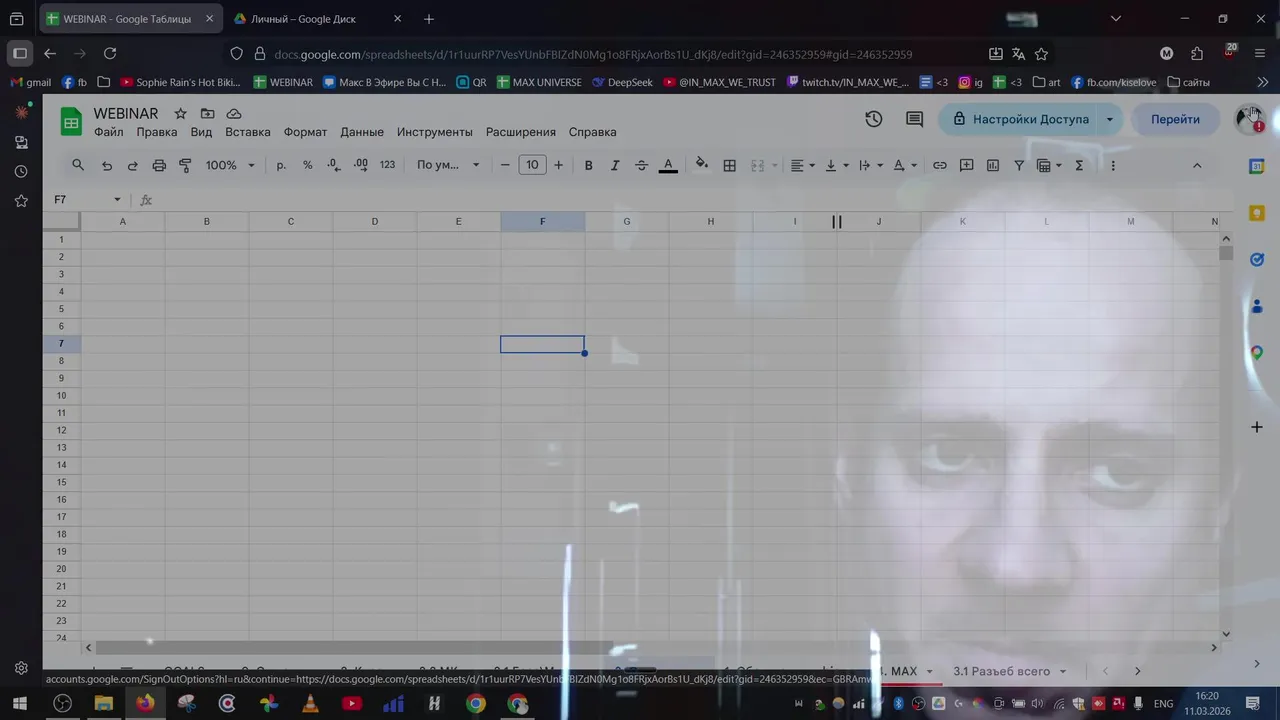Open version history clock icon
Image resolution: width=1280 pixels, height=720 pixels.
874,119
